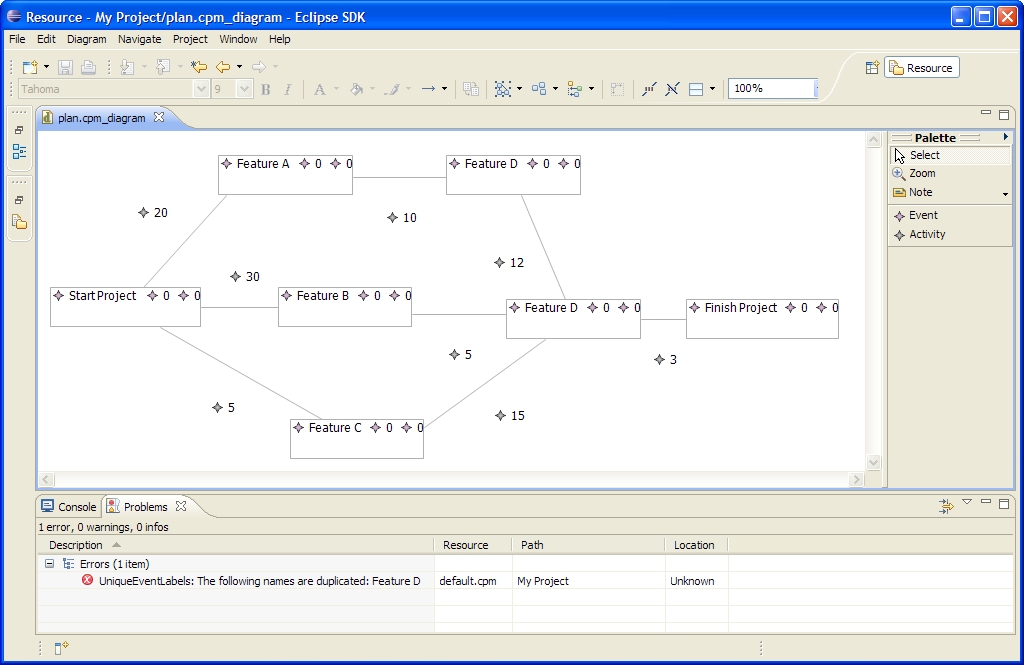Click the Copy Appearance Properties icon
The width and height of the screenshot is (1024, 665).
470,89
